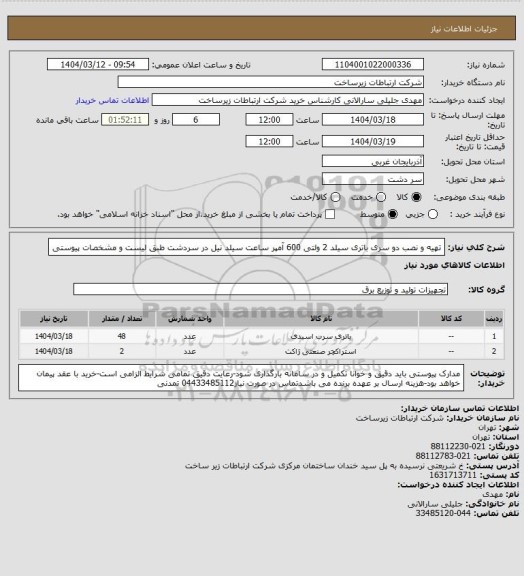
Task: Click the general need description field
Action: pos(247,248)
